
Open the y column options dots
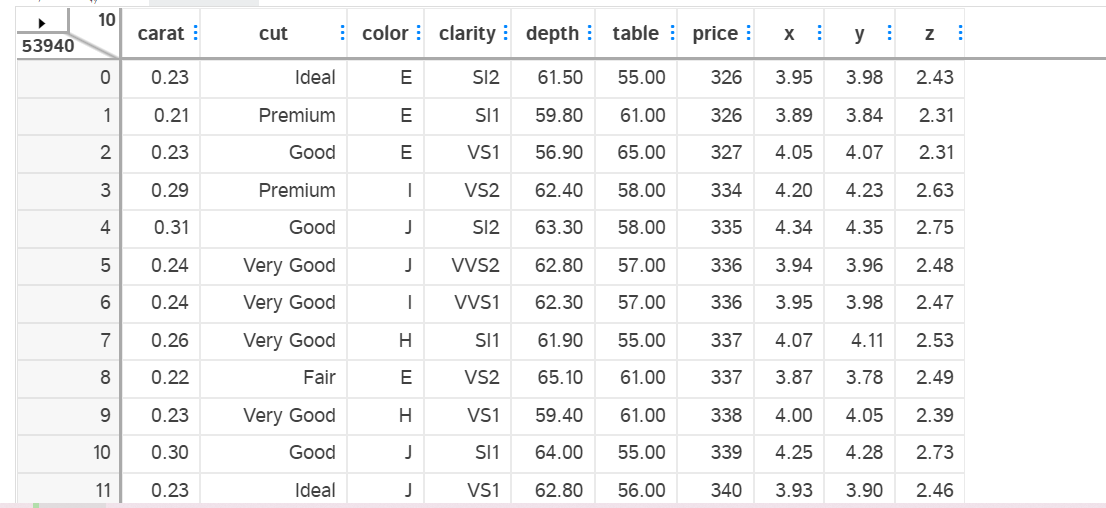click(890, 34)
